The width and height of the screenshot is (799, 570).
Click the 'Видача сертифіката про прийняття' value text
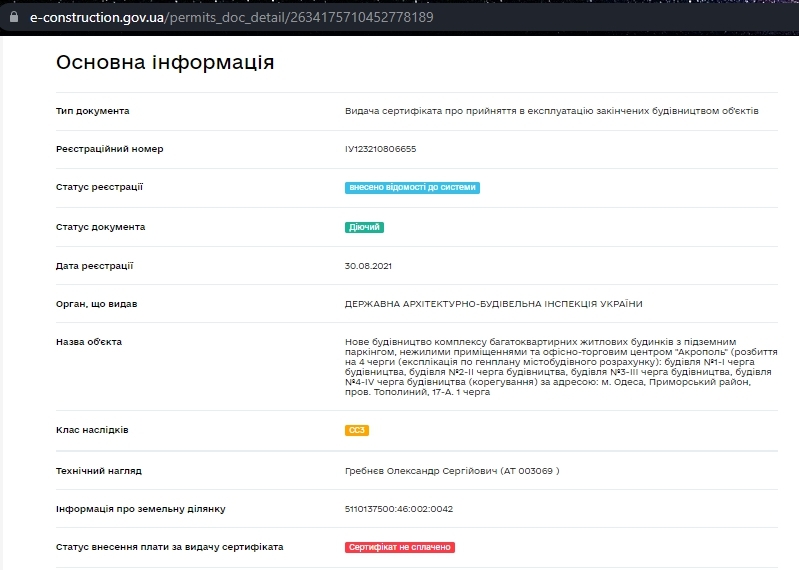coord(551,111)
